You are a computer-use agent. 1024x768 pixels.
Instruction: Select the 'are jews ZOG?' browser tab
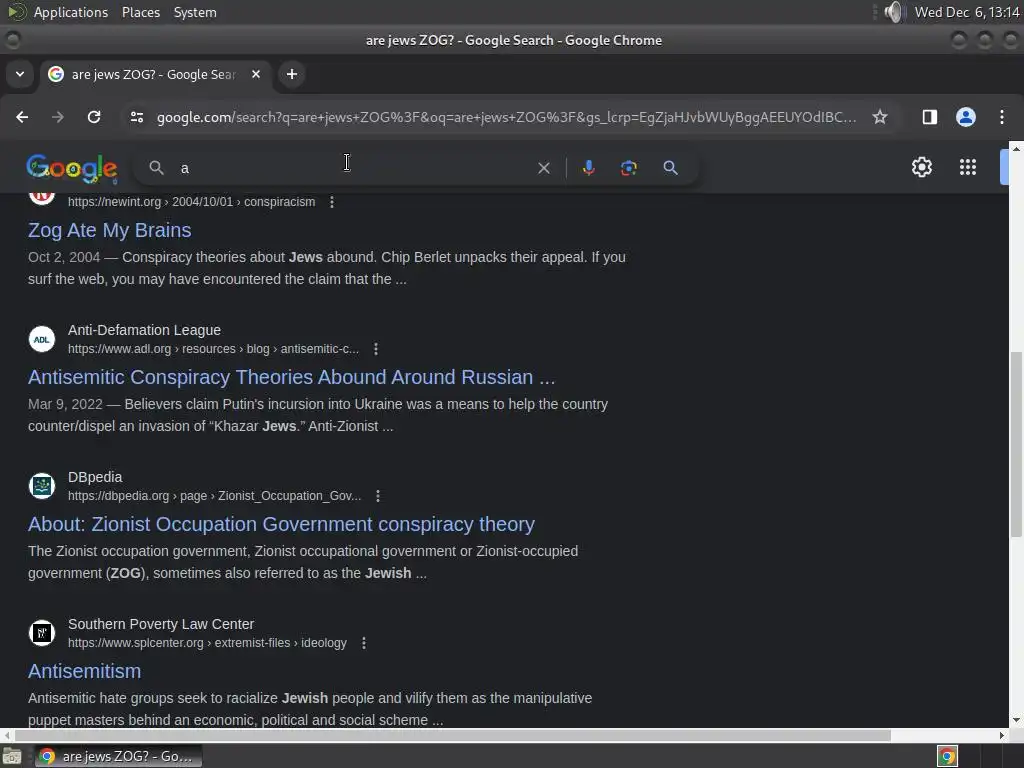tap(155, 74)
